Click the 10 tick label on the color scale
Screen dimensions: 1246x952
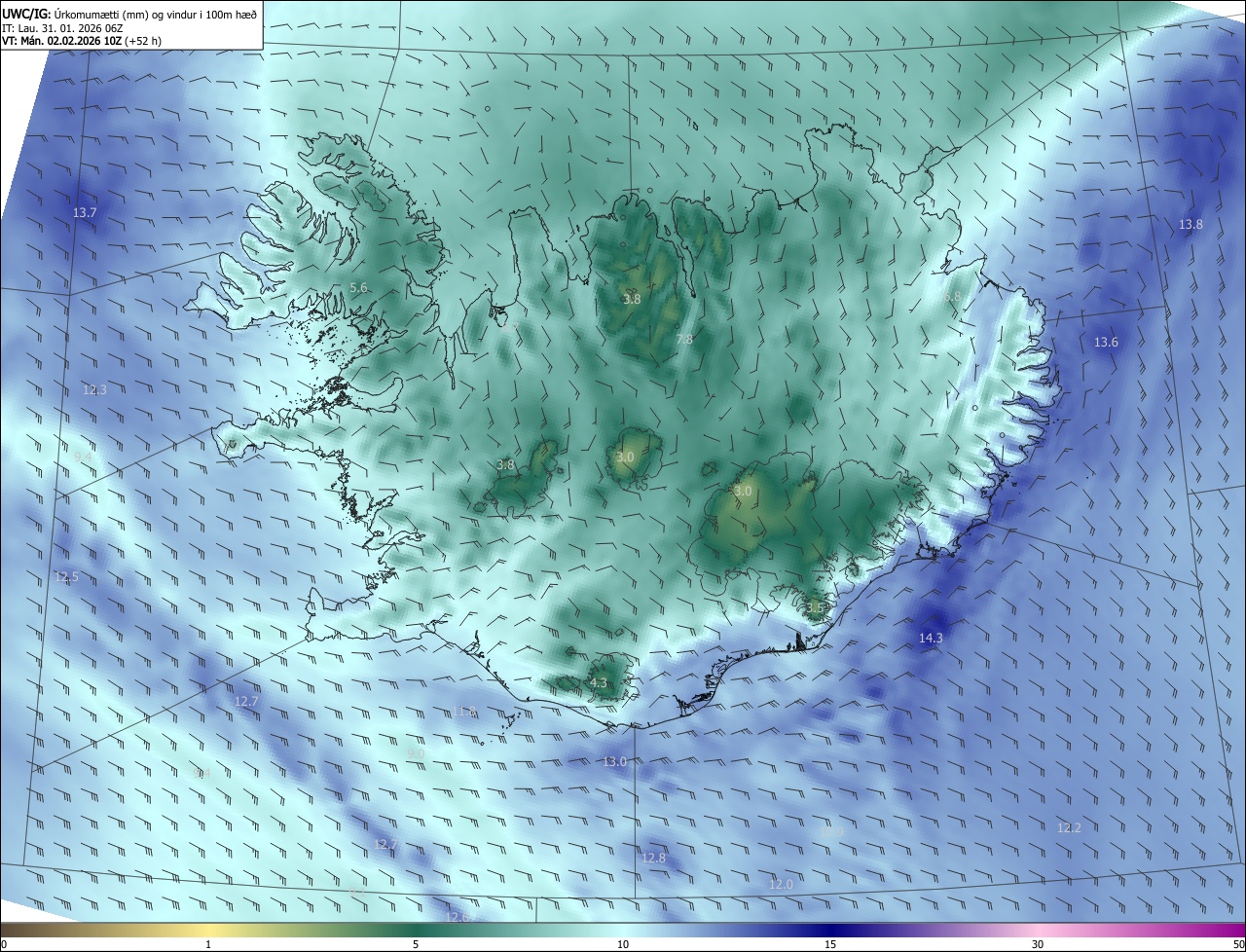coord(623,944)
